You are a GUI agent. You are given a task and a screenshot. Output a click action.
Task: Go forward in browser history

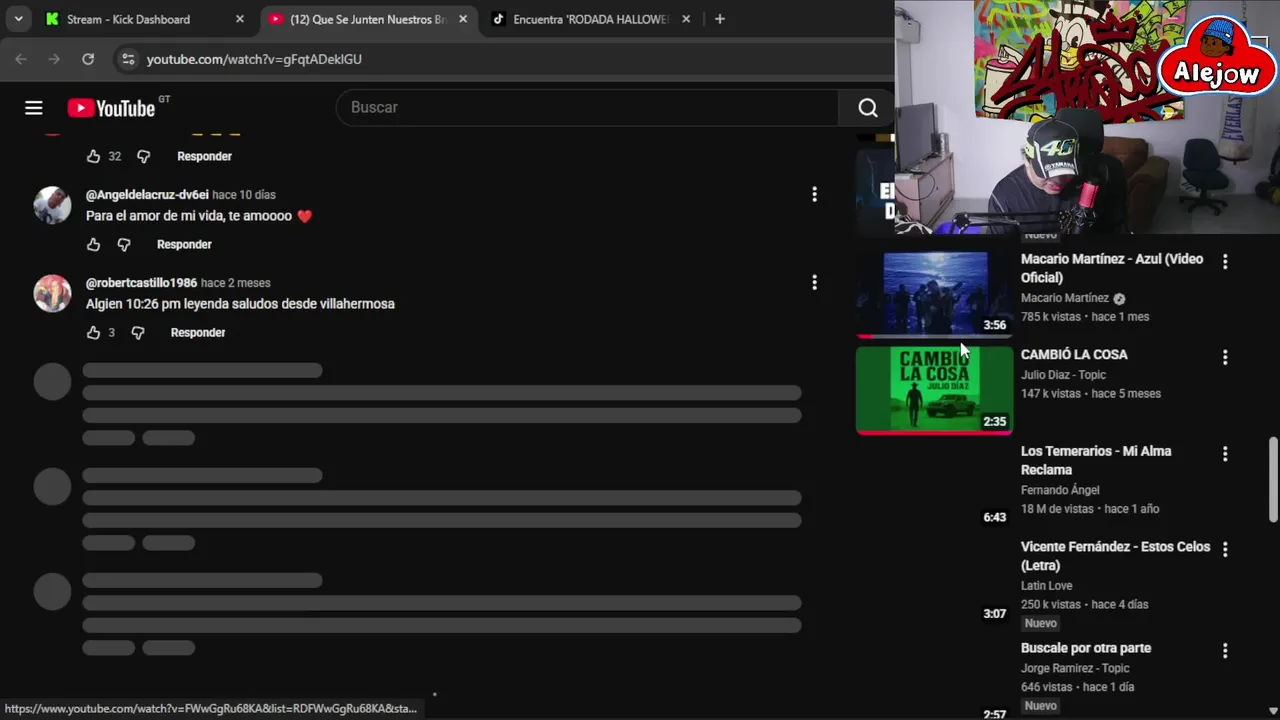point(54,59)
